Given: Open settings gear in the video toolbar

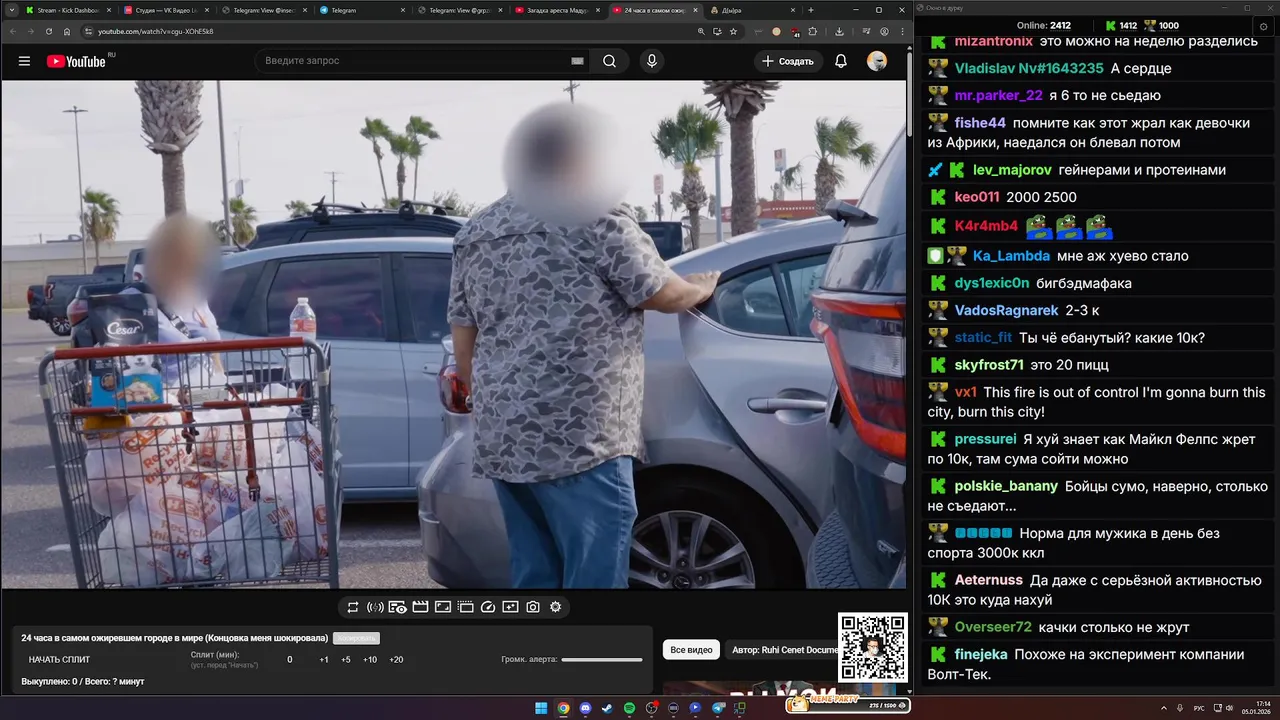Looking at the screenshot, I should [556, 607].
